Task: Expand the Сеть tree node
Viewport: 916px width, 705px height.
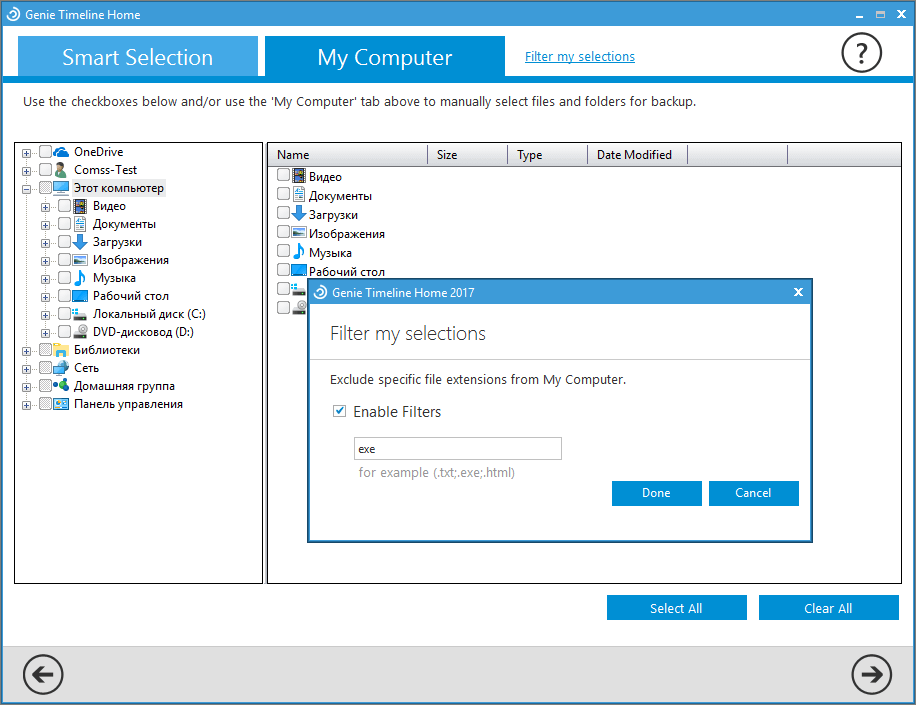Action: [x=26, y=369]
